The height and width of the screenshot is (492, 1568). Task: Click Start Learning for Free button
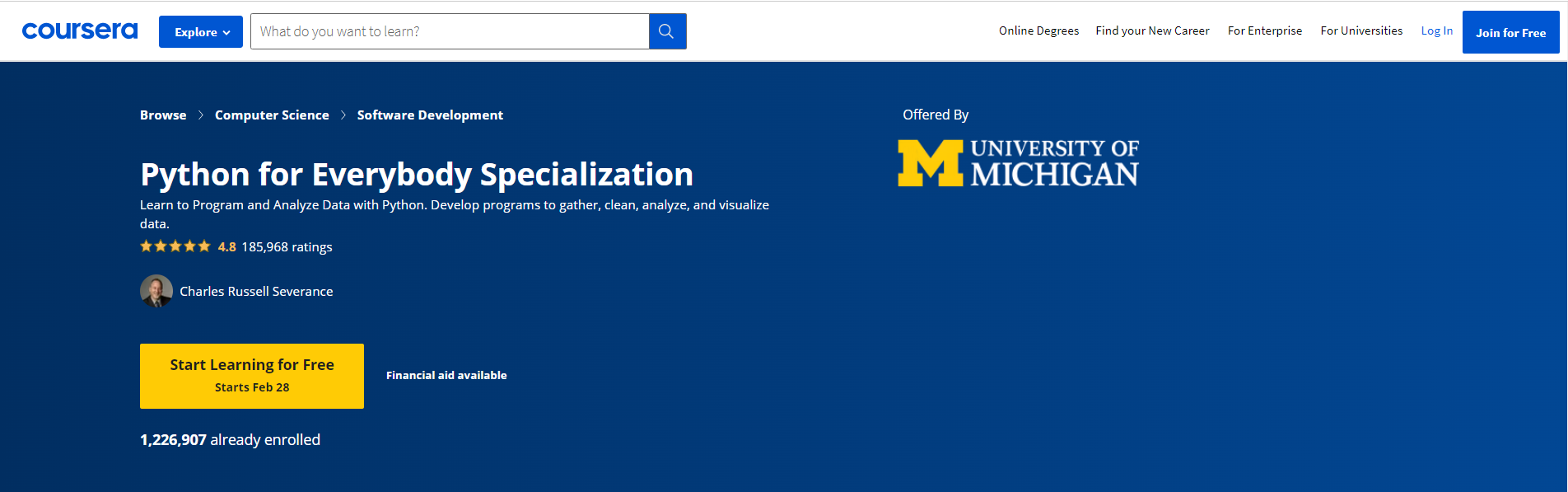point(252,376)
